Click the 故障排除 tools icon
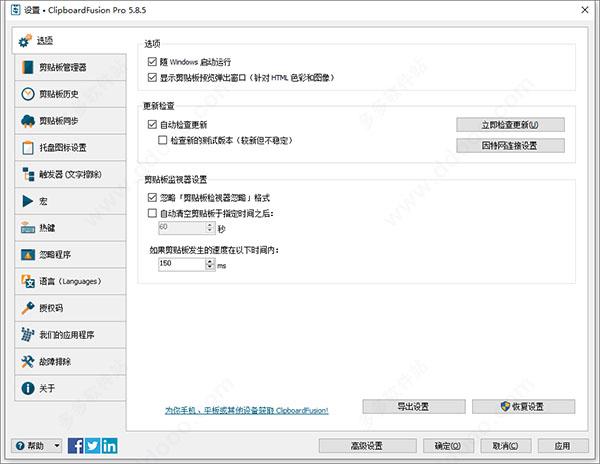 (28, 361)
